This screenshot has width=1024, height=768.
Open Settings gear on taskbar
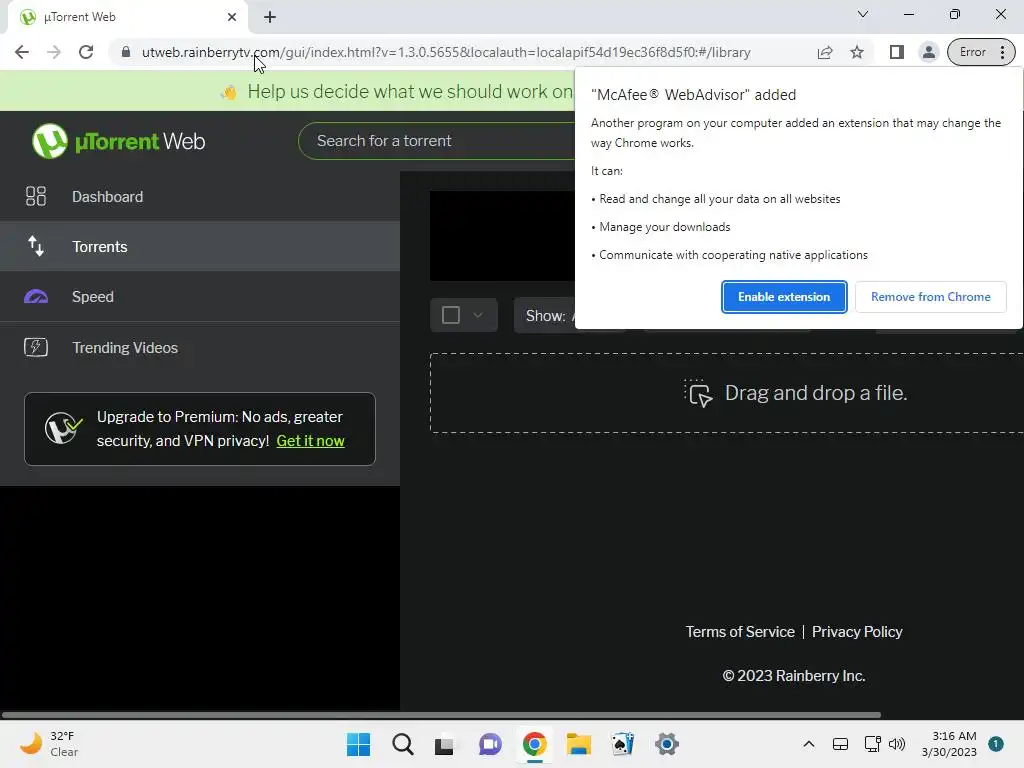pos(667,744)
